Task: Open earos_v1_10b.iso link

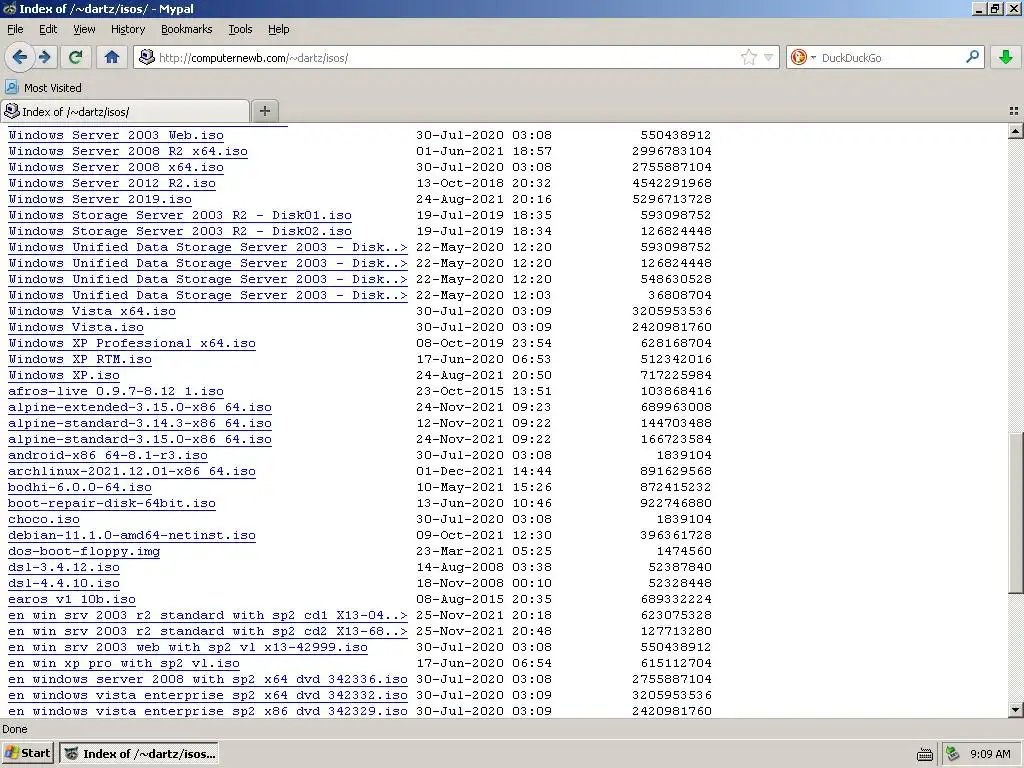Action: (72, 599)
